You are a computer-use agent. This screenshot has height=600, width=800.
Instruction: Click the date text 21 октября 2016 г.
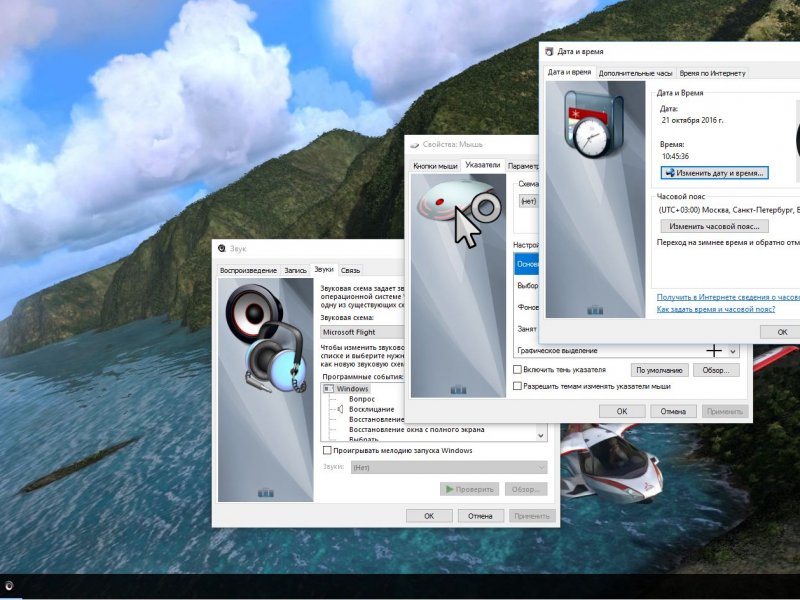click(x=692, y=120)
